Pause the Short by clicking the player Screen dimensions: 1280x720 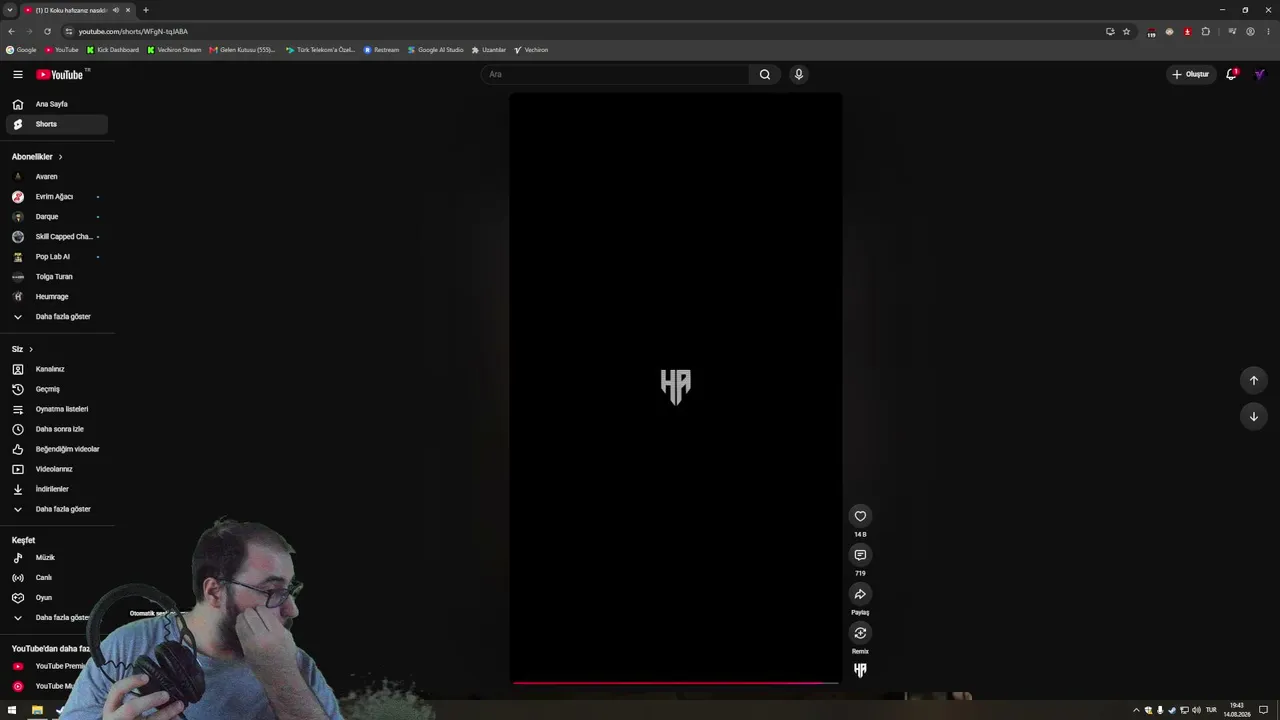click(x=675, y=388)
